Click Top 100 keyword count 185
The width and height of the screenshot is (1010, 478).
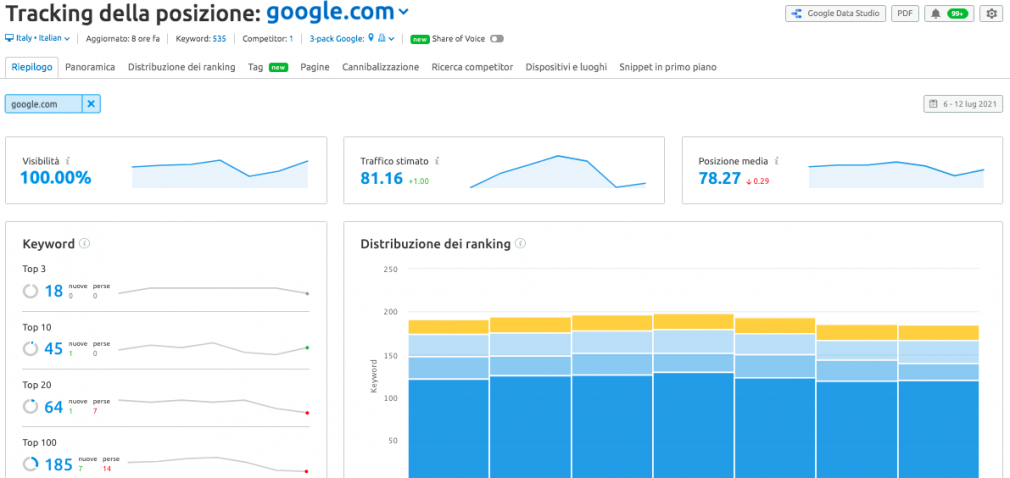(x=58, y=464)
